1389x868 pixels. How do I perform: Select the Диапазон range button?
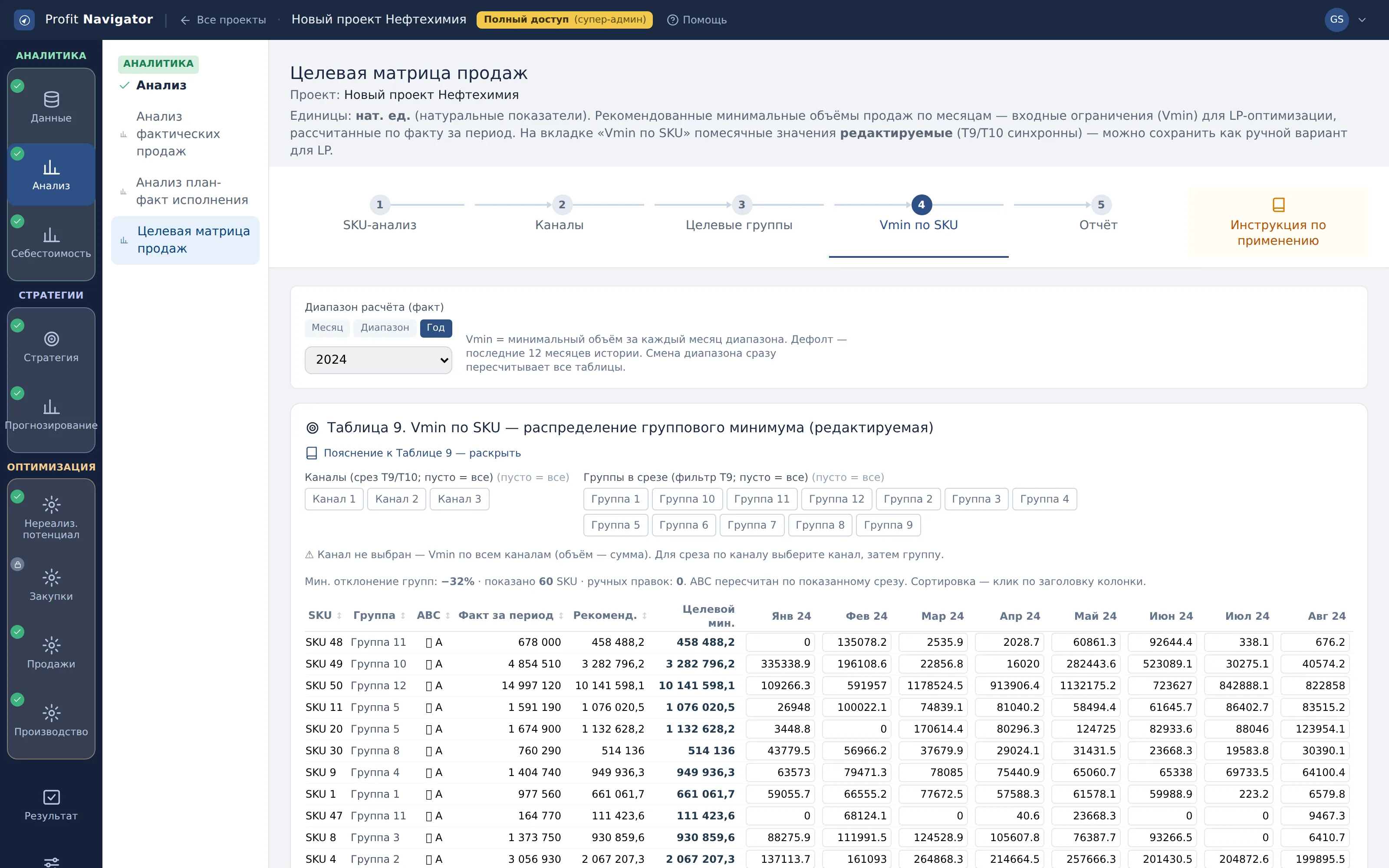click(x=385, y=328)
